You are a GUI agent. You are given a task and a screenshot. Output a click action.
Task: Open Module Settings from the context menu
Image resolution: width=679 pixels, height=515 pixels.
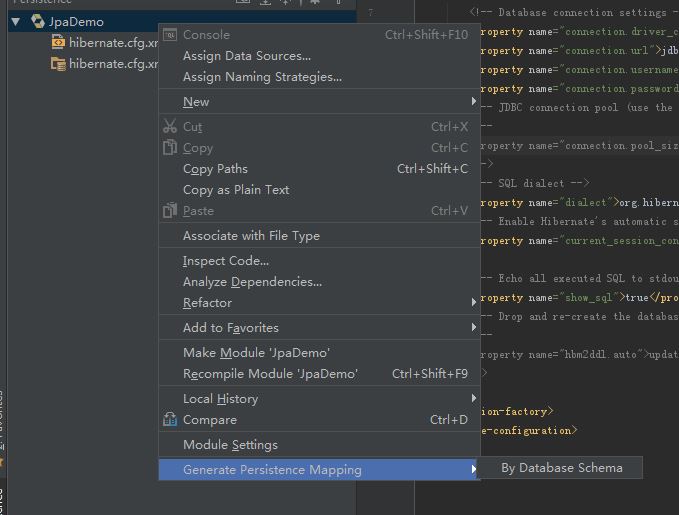click(x=230, y=445)
